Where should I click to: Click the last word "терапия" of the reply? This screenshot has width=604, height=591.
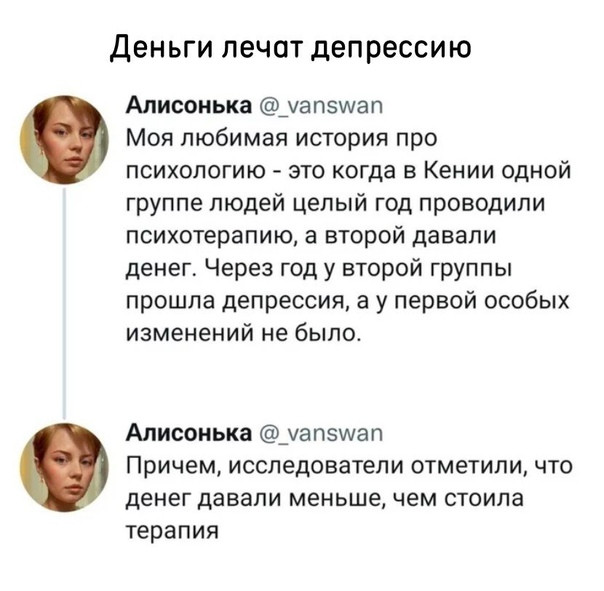tap(173, 532)
